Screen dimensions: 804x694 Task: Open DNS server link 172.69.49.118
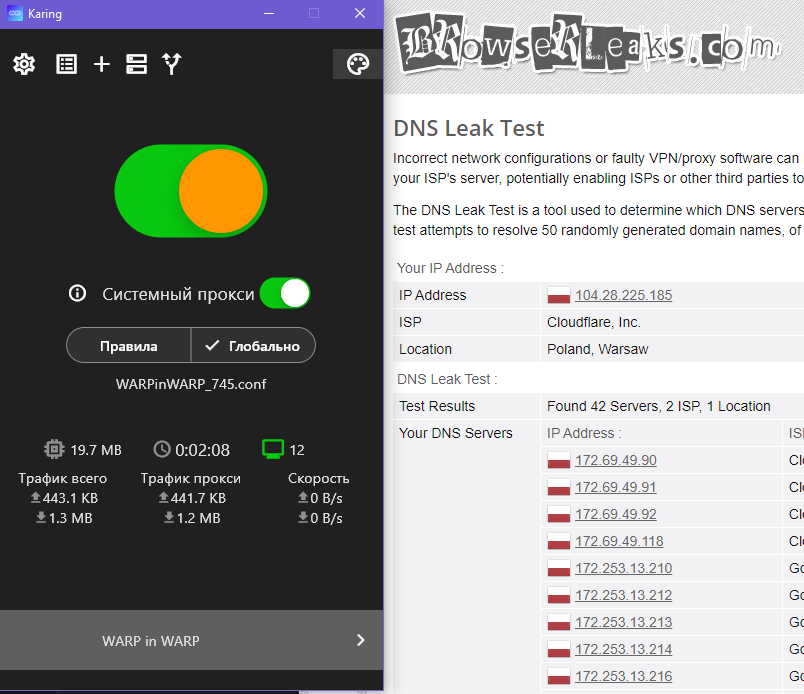619,541
